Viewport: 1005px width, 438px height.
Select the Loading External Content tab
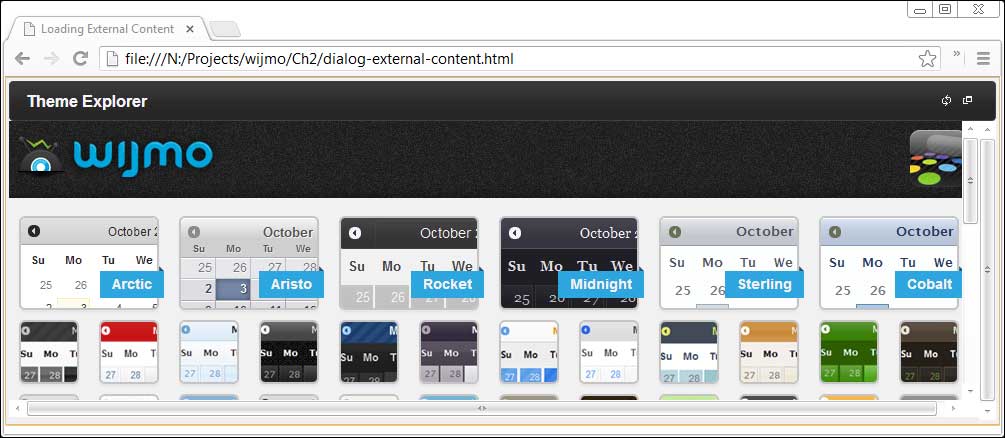(x=107, y=29)
